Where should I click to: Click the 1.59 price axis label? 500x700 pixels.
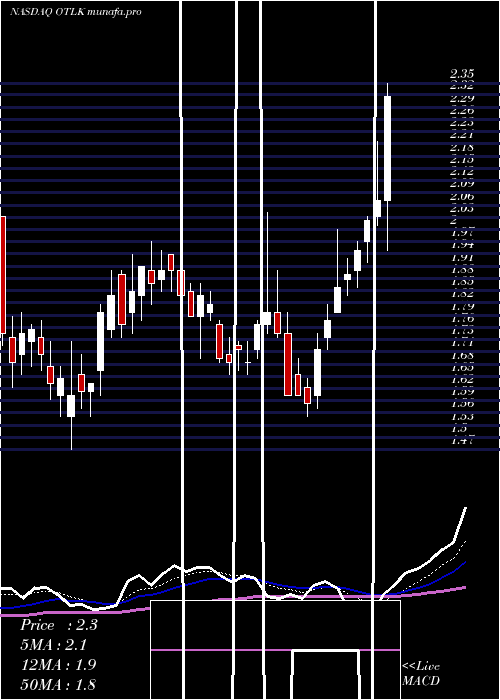pos(462,392)
